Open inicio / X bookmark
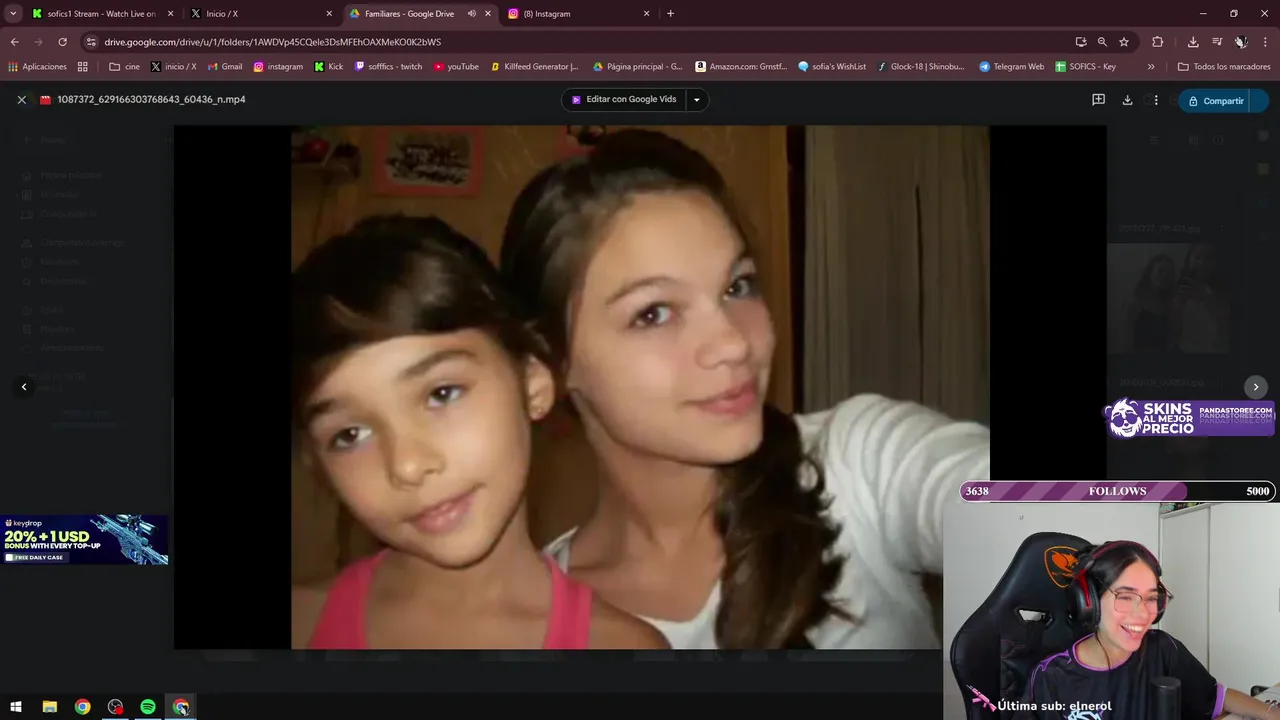 pos(173,67)
